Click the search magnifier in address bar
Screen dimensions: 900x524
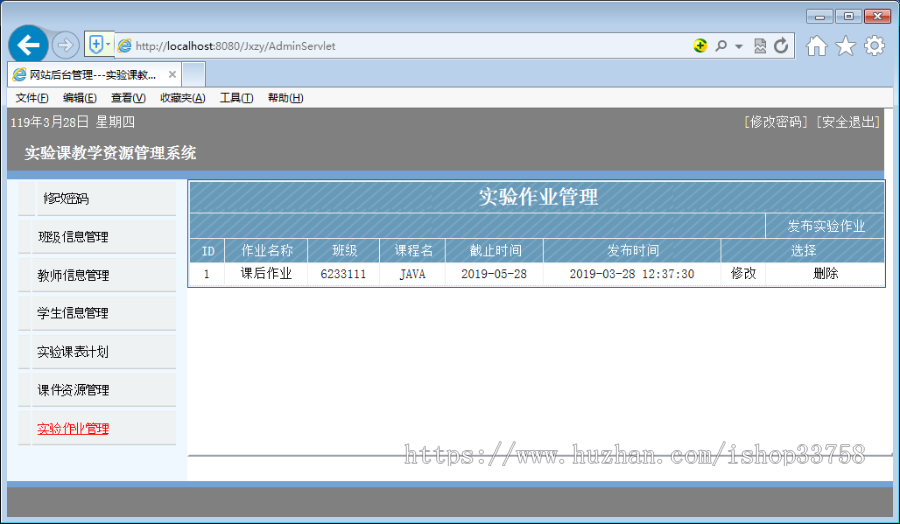(721, 45)
